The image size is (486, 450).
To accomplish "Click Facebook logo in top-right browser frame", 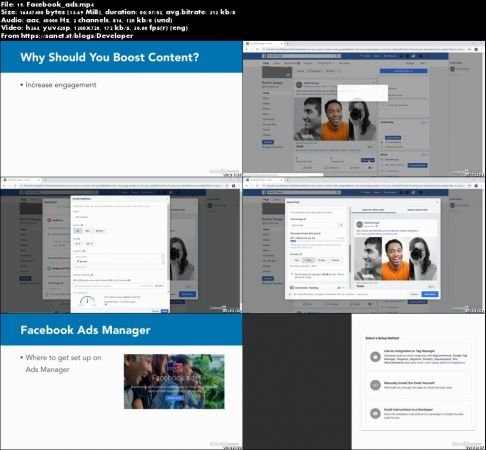I will coord(264,56).
